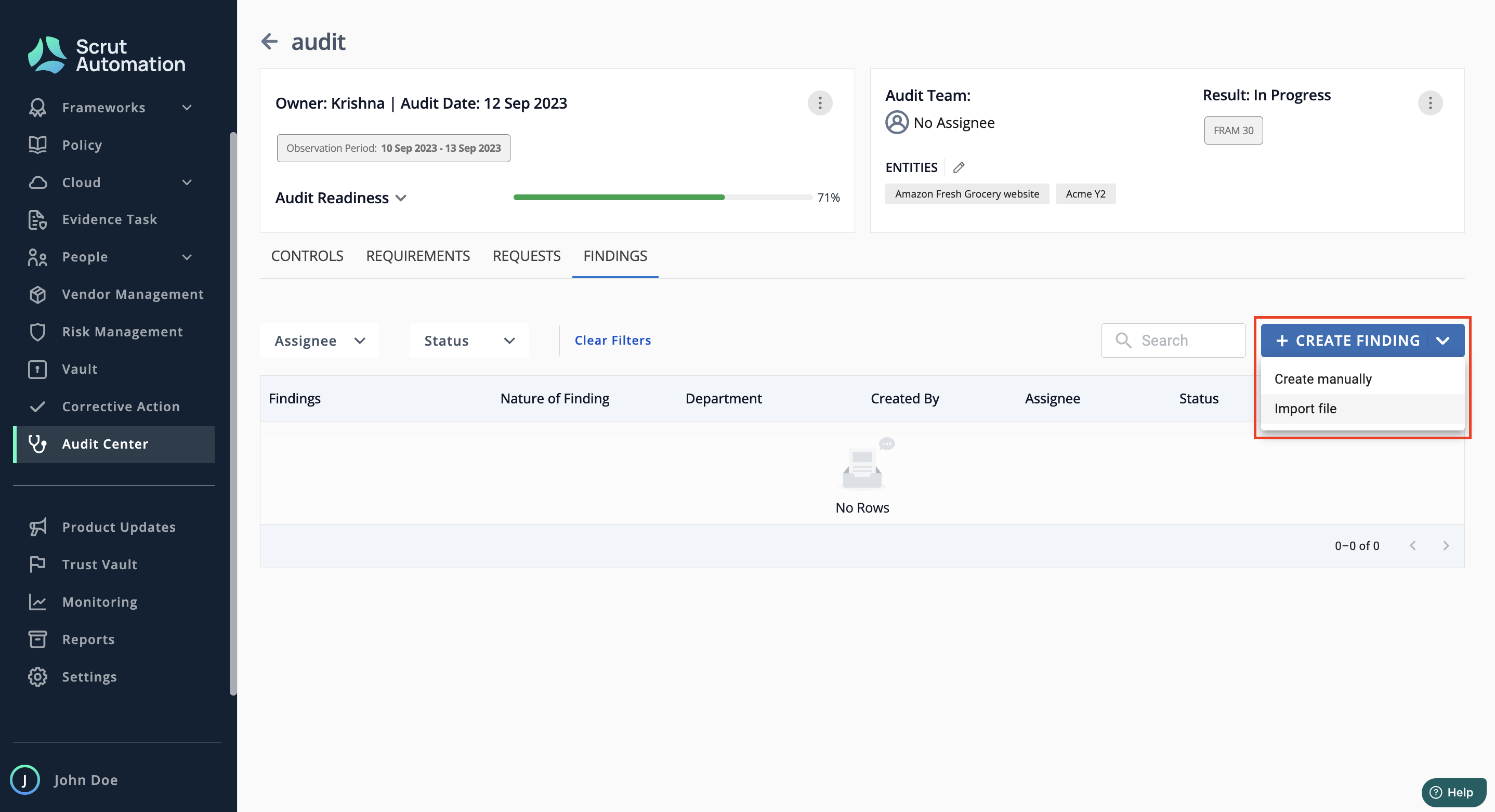The width and height of the screenshot is (1495, 812).
Task: Click the Monitoring chart icon
Action: pyautogui.click(x=38, y=602)
